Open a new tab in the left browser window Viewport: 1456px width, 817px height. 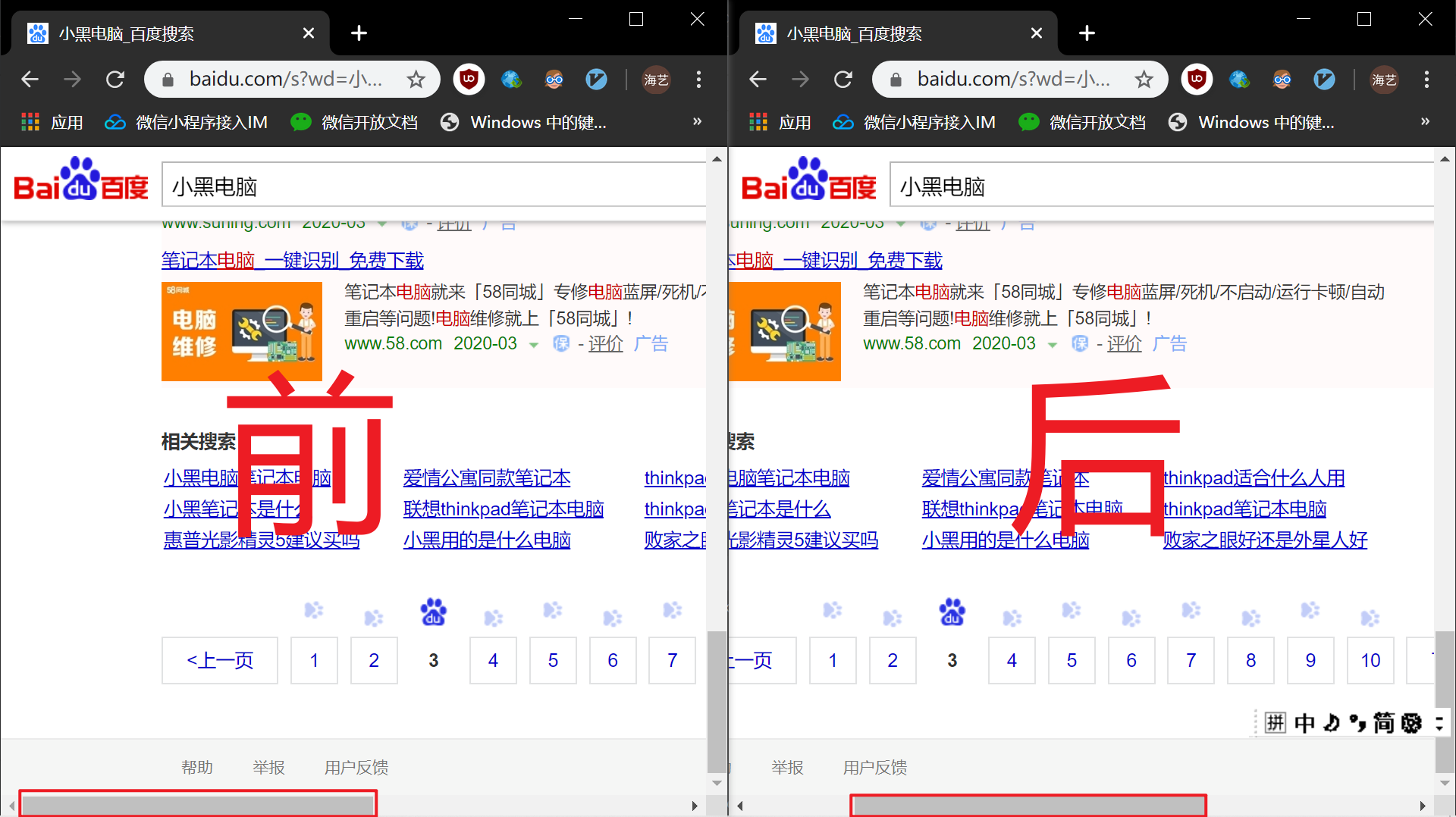tap(359, 33)
